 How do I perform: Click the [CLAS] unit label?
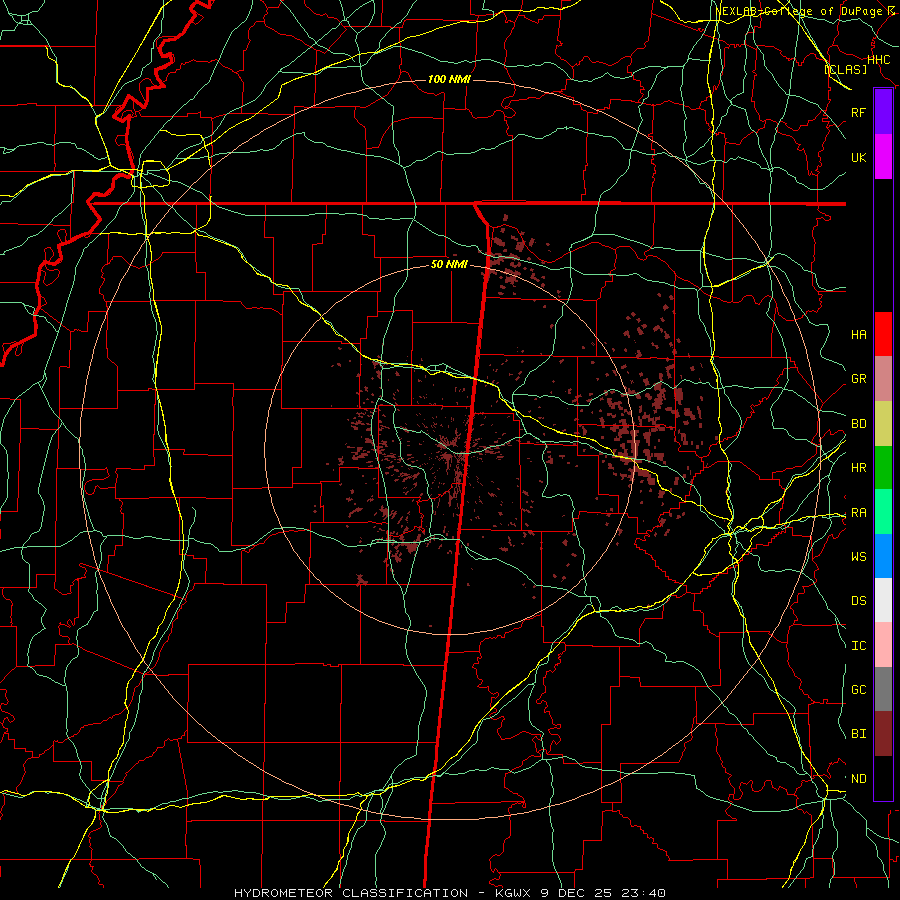coord(845,69)
